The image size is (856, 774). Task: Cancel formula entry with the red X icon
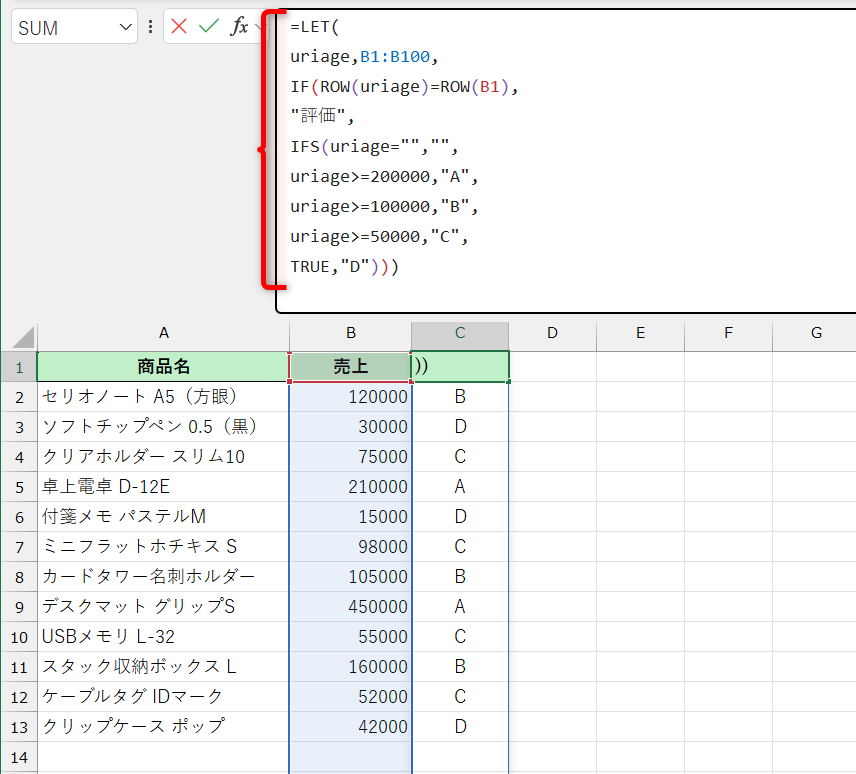pyautogui.click(x=179, y=26)
